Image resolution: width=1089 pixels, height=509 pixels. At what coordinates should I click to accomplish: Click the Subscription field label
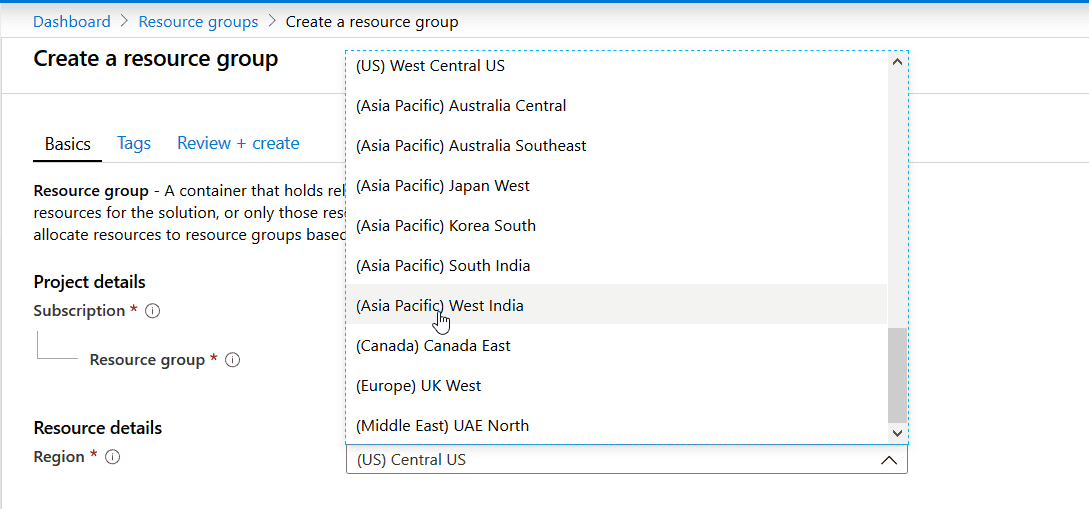point(79,310)
